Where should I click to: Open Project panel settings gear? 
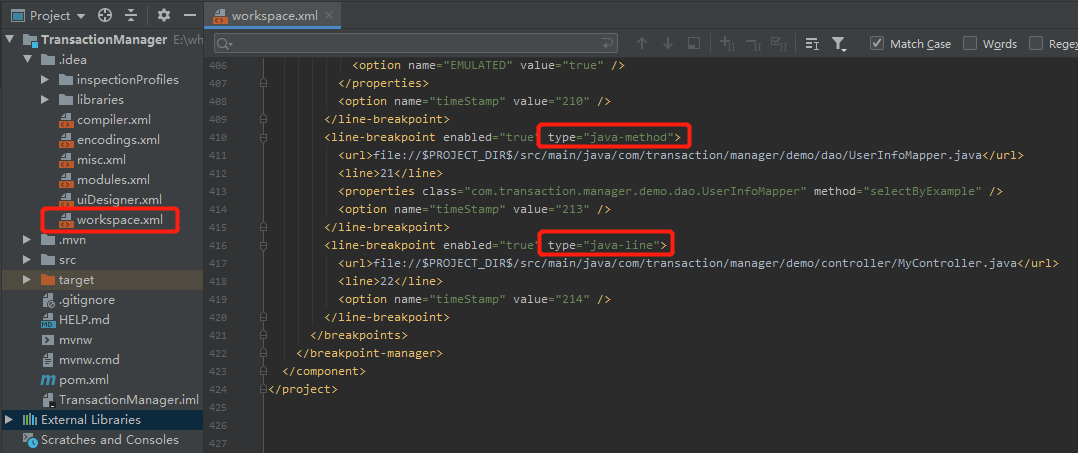pyautogui.click(x=163, y=15)
